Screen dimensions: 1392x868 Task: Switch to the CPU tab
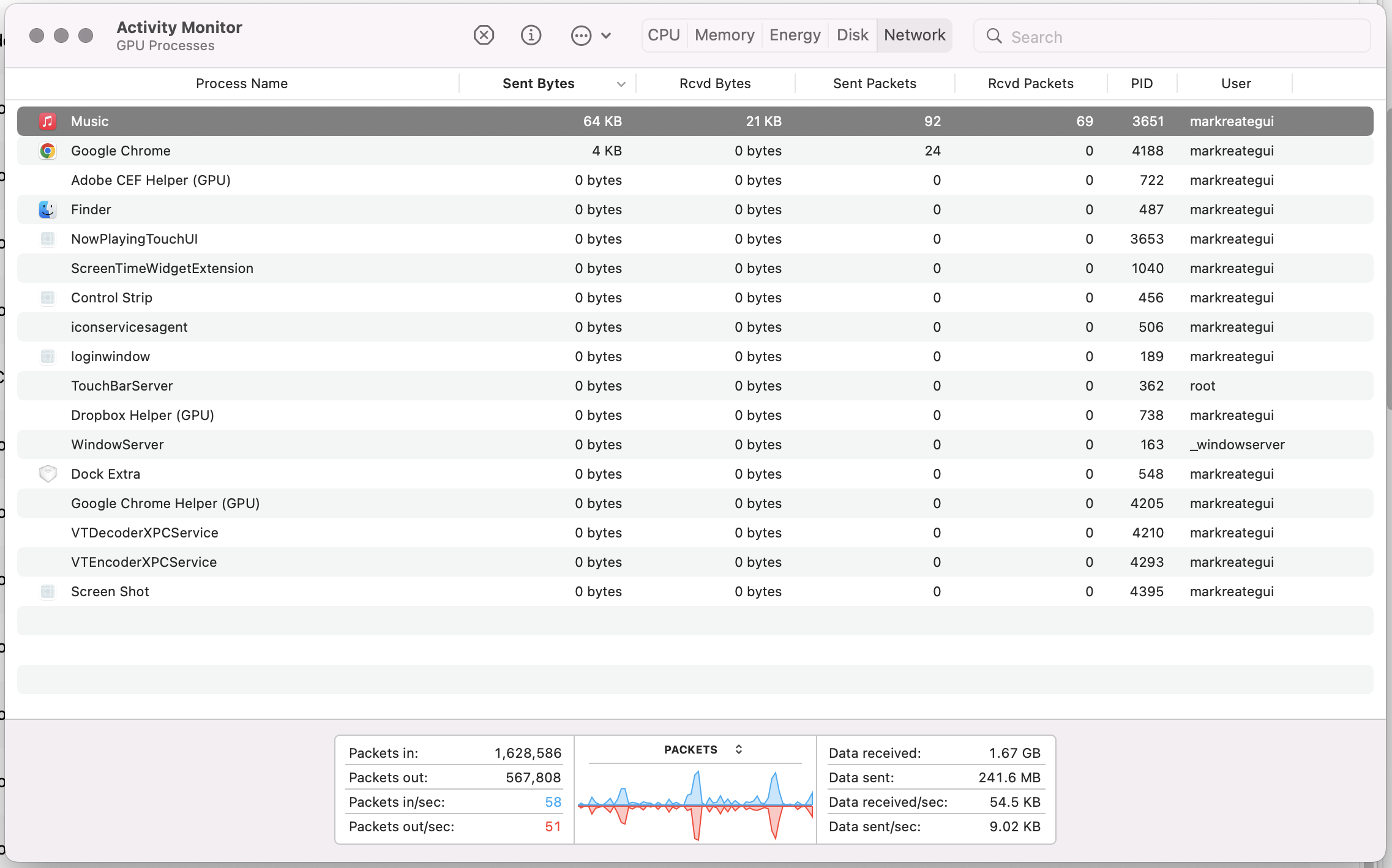click(664, 36)
